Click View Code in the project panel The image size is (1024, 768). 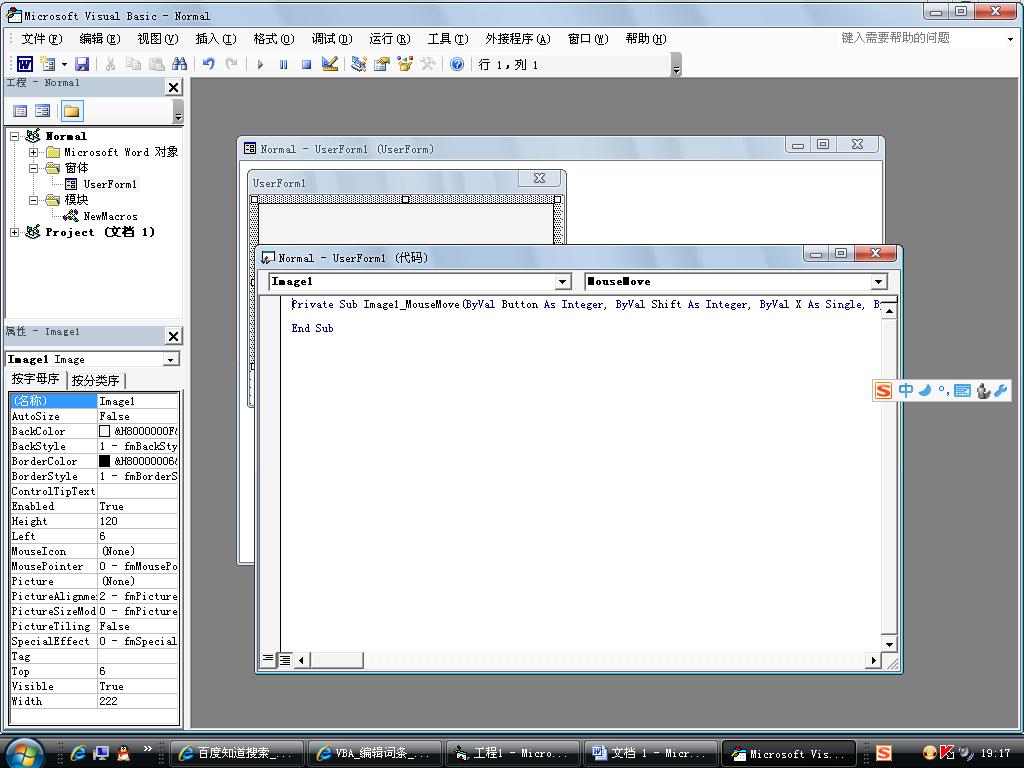pyautogui.click(x=20, y=111)
